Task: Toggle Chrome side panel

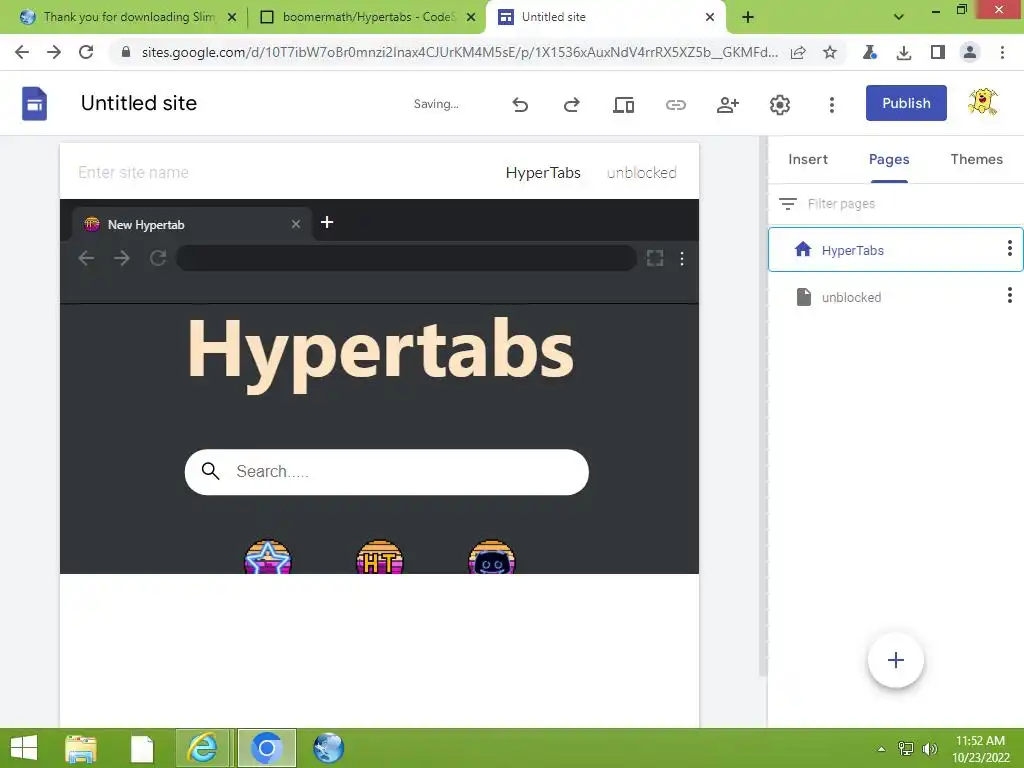Action: (938, 52)
